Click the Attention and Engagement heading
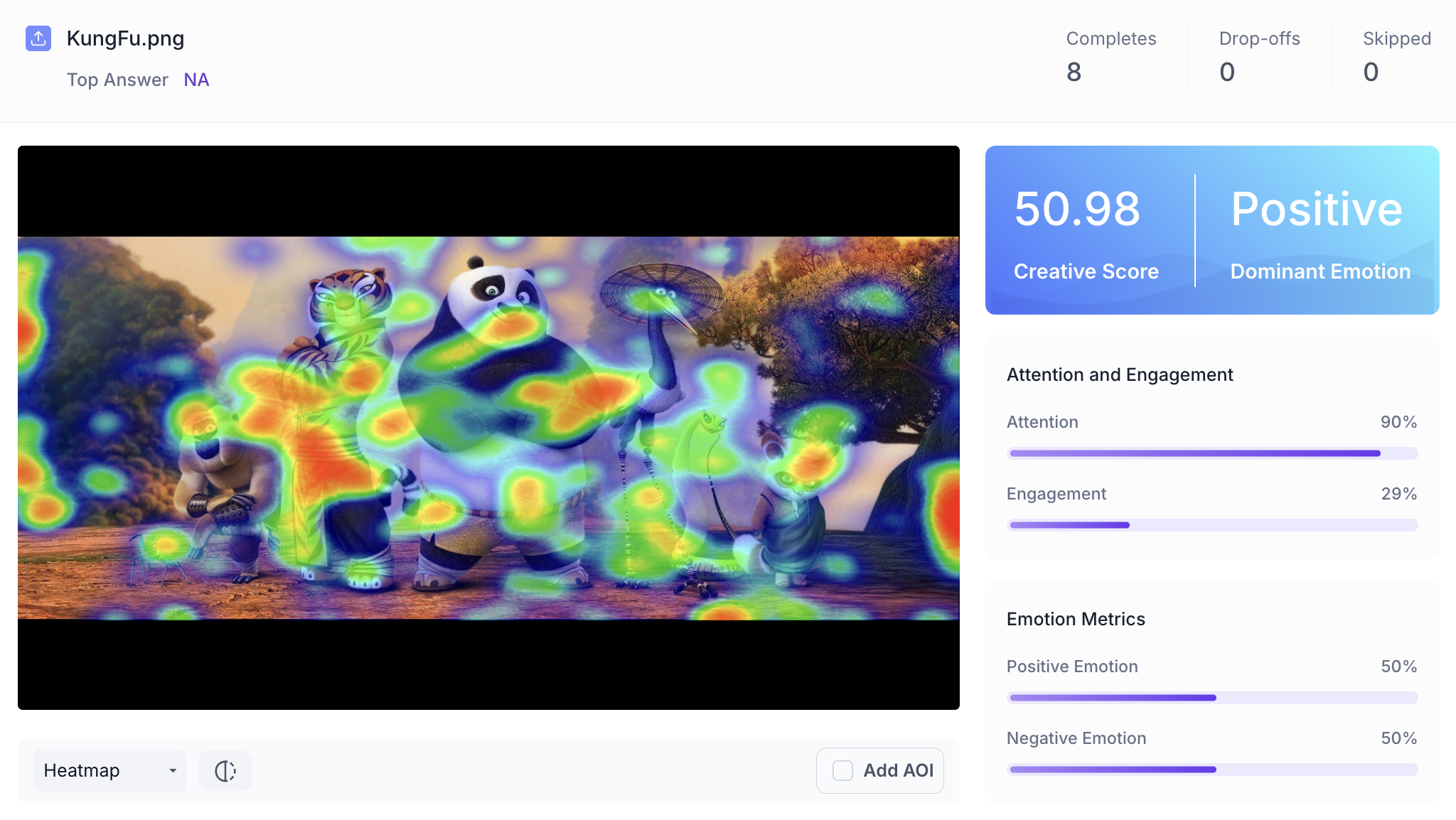 coord(1120,374)
